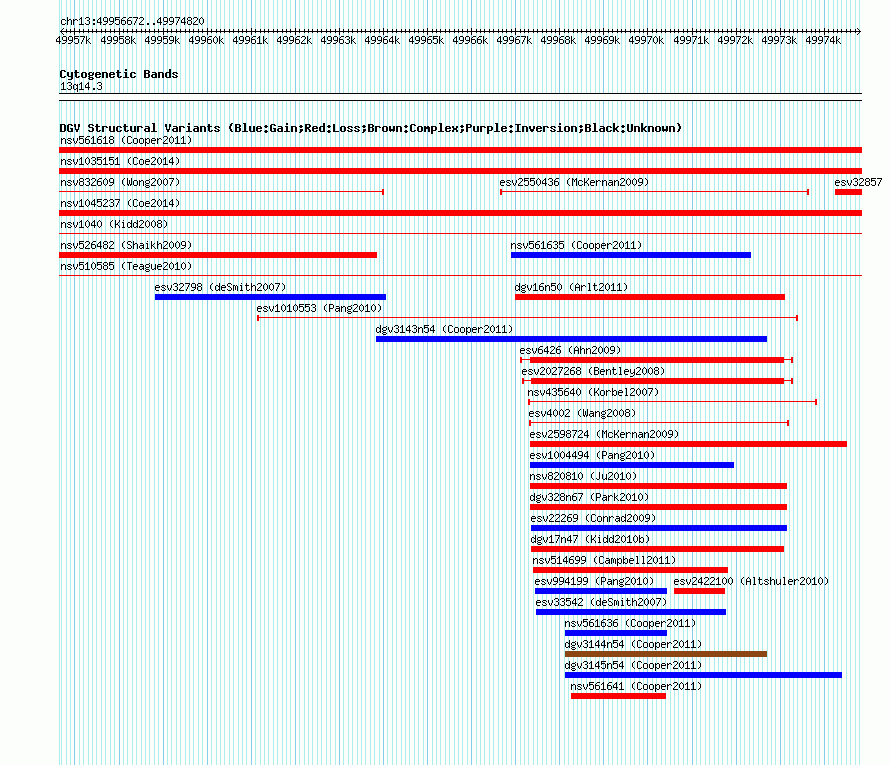890x765 pixels.
Task: Click the blue nsv561635 gain bar
Action: point(631,255)
